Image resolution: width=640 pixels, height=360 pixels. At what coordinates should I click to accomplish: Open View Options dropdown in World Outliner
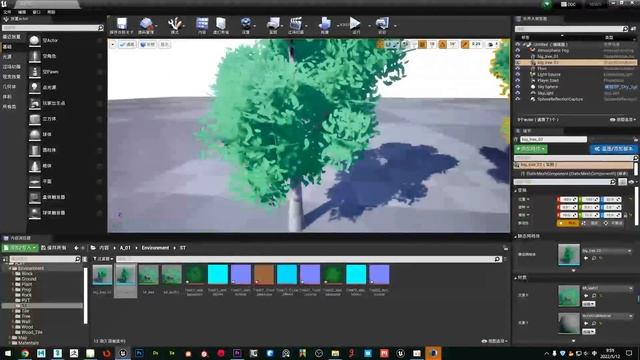tap(622, 120)
